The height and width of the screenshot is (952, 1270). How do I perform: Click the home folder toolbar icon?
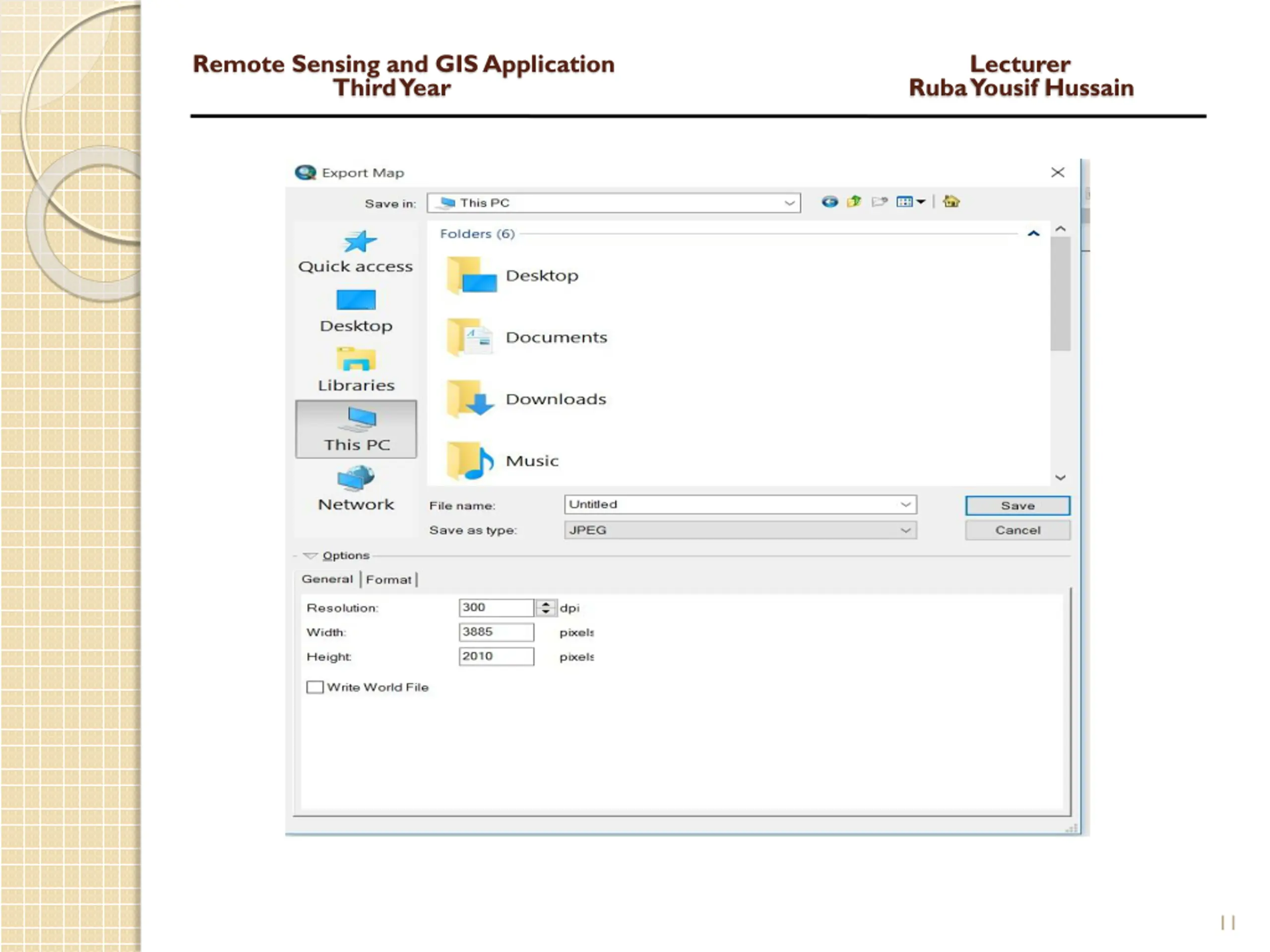pyautogui.click(x=951, y=201)
